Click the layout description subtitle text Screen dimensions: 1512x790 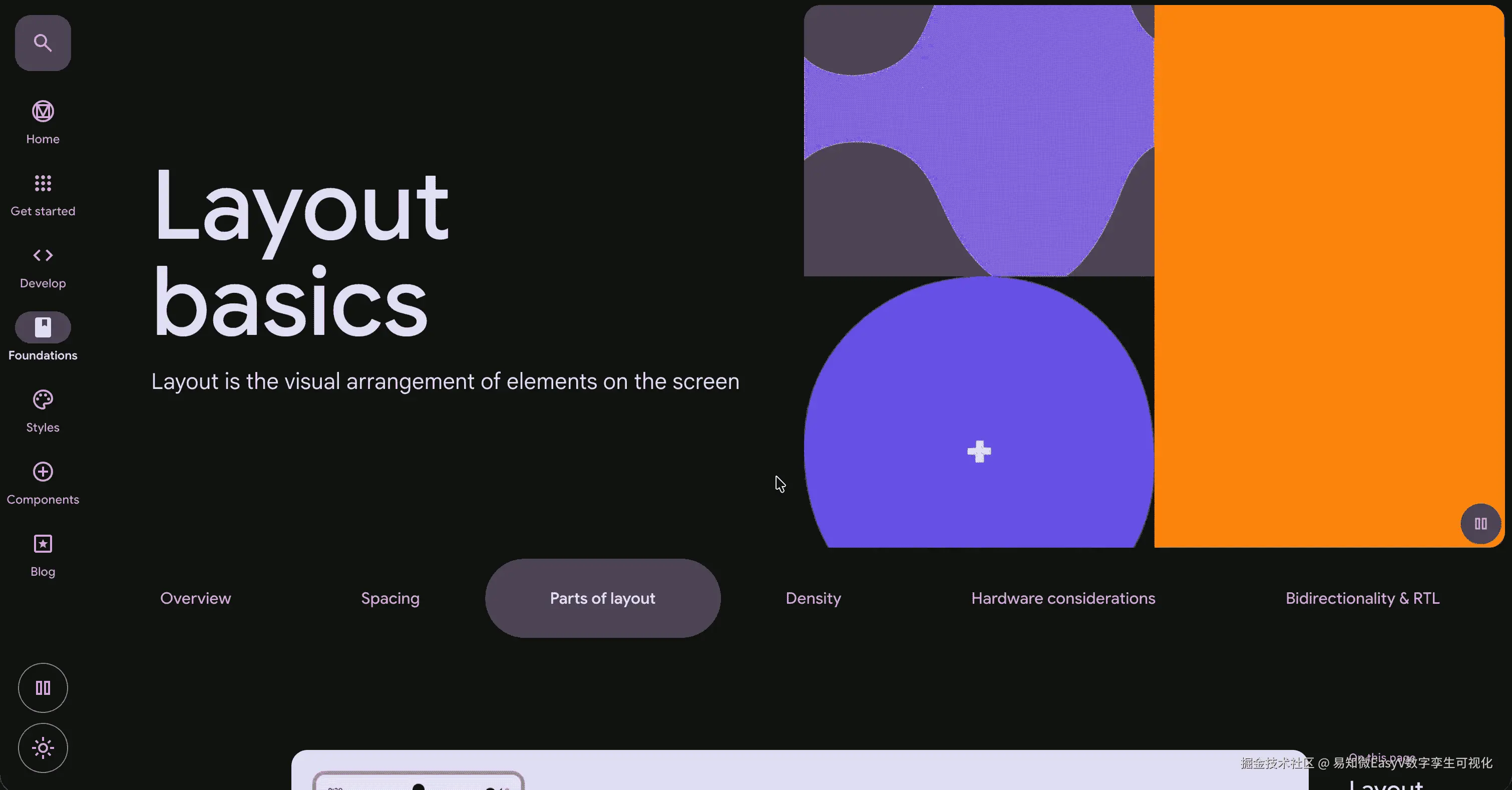click(446, 382)
